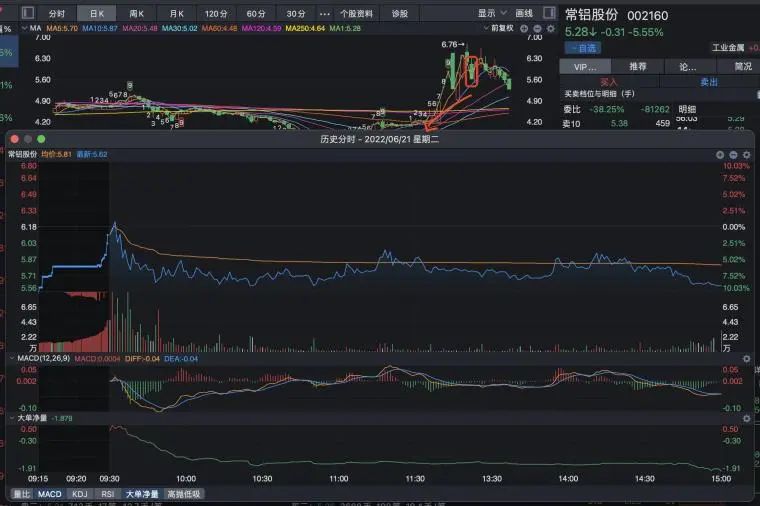760x506 pixels.
Task: Select the 大单净量 indicator tab at the bottom
Action: pos(142,494)
